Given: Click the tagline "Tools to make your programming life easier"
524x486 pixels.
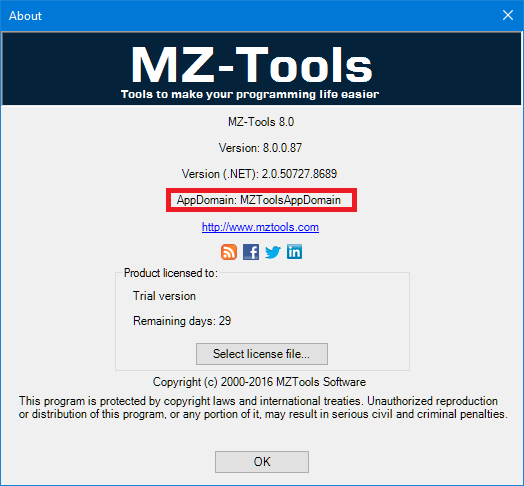Looking at the screenshot, I should point(250,94).
